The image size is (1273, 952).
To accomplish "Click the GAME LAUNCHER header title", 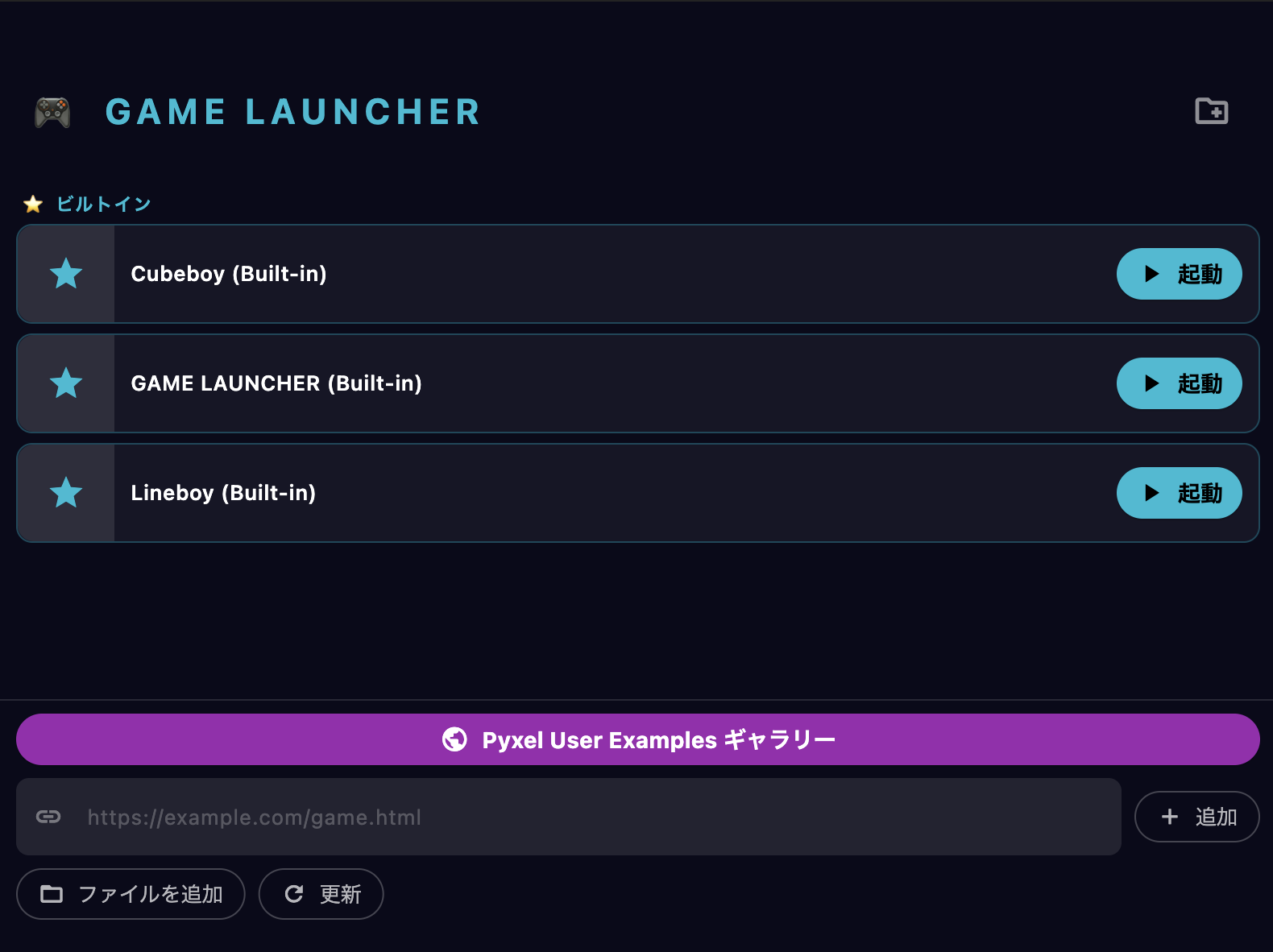I will [293, 112].
